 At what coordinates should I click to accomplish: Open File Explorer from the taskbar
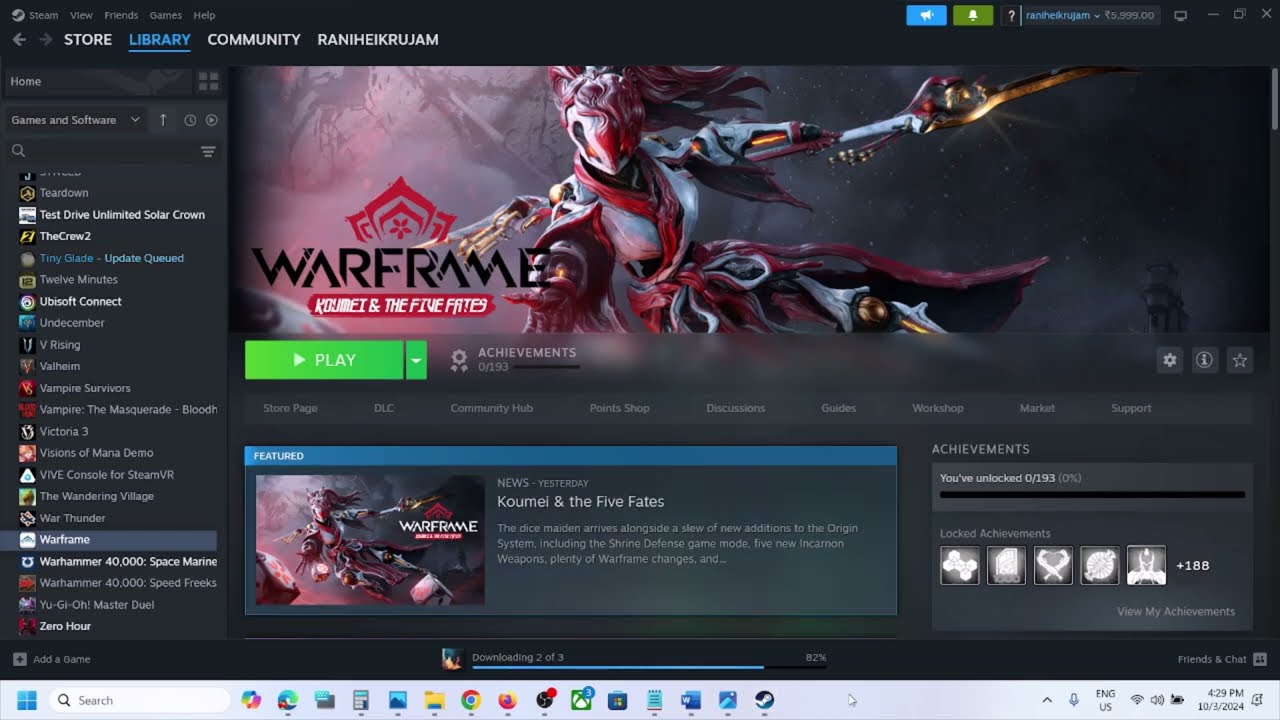(x=434, y=700)
